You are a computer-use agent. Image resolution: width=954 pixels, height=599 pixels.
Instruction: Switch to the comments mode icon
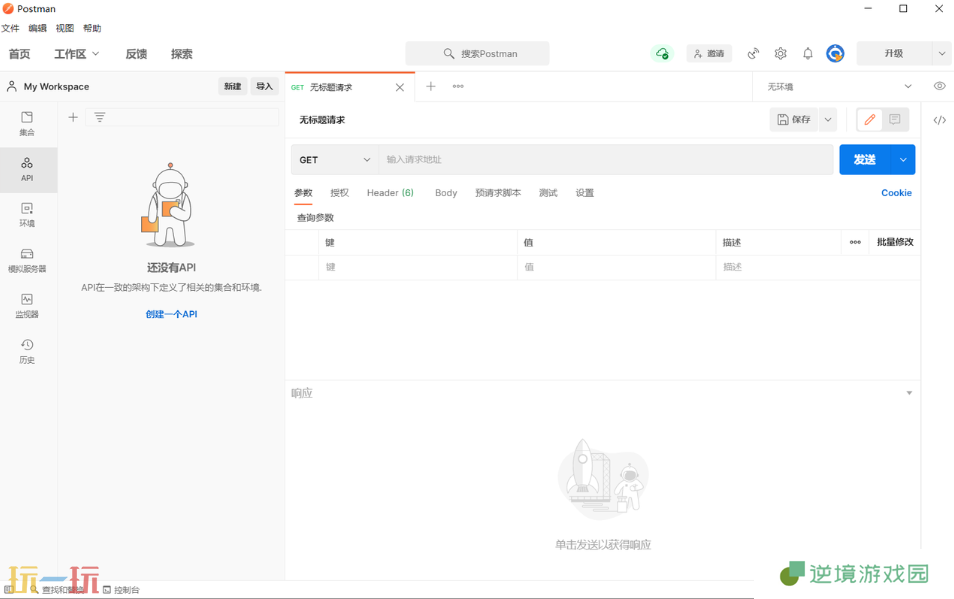[894, 119]
